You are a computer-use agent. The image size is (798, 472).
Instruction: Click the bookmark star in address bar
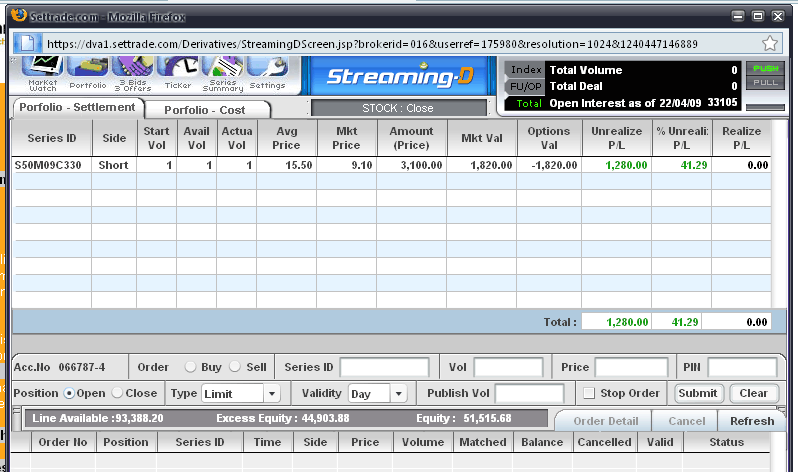(x=770, y=44)
